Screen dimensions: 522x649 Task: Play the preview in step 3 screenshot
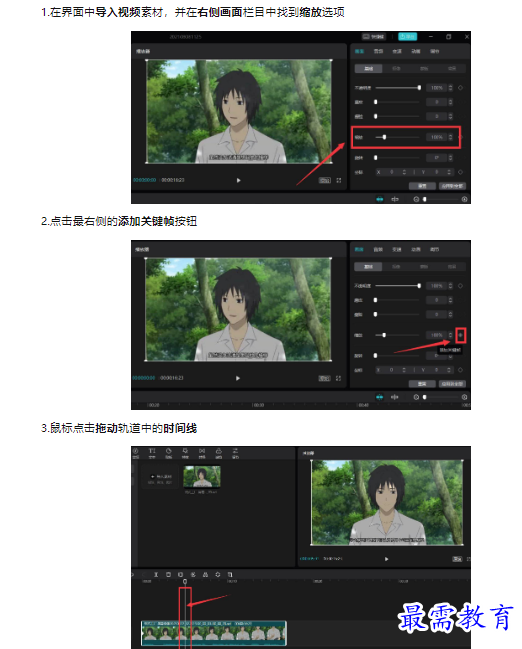(386, 559)
